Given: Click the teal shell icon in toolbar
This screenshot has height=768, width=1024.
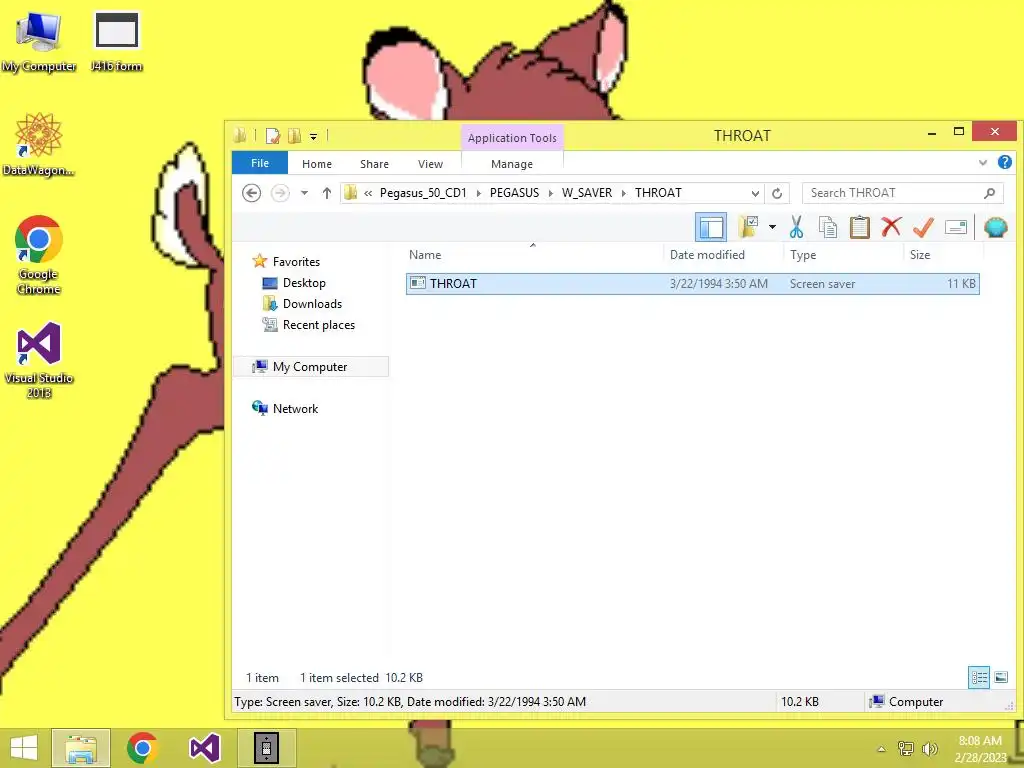Looking at the screenshot, I should click(995, 227).
